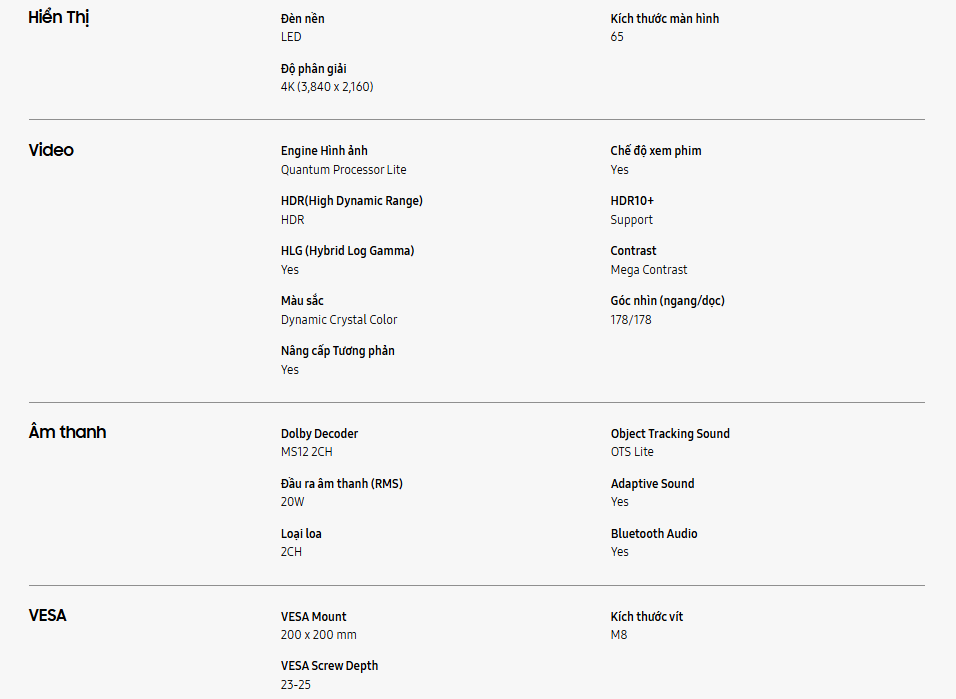Viewport: 956px width, 699px height.
Task: Click the HDR10+ spec label
Action: click(x=632, y=201)
